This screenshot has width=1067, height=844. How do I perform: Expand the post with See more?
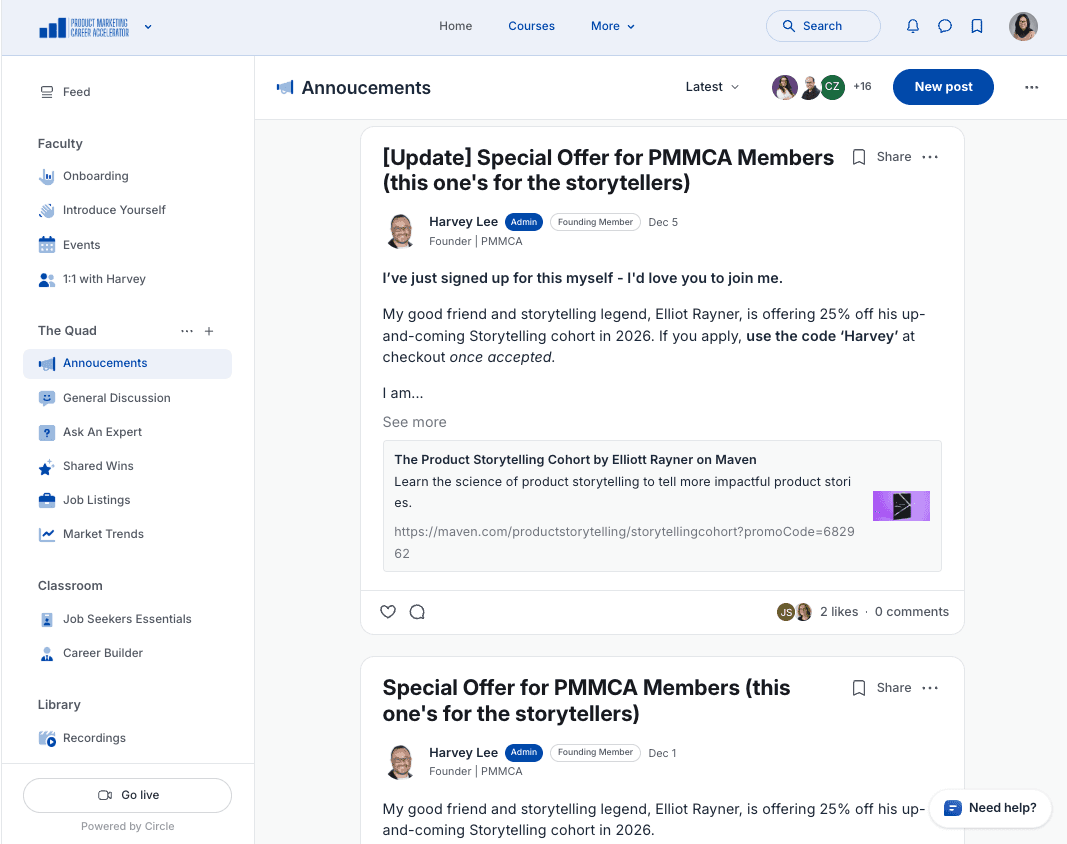(414, 422)
